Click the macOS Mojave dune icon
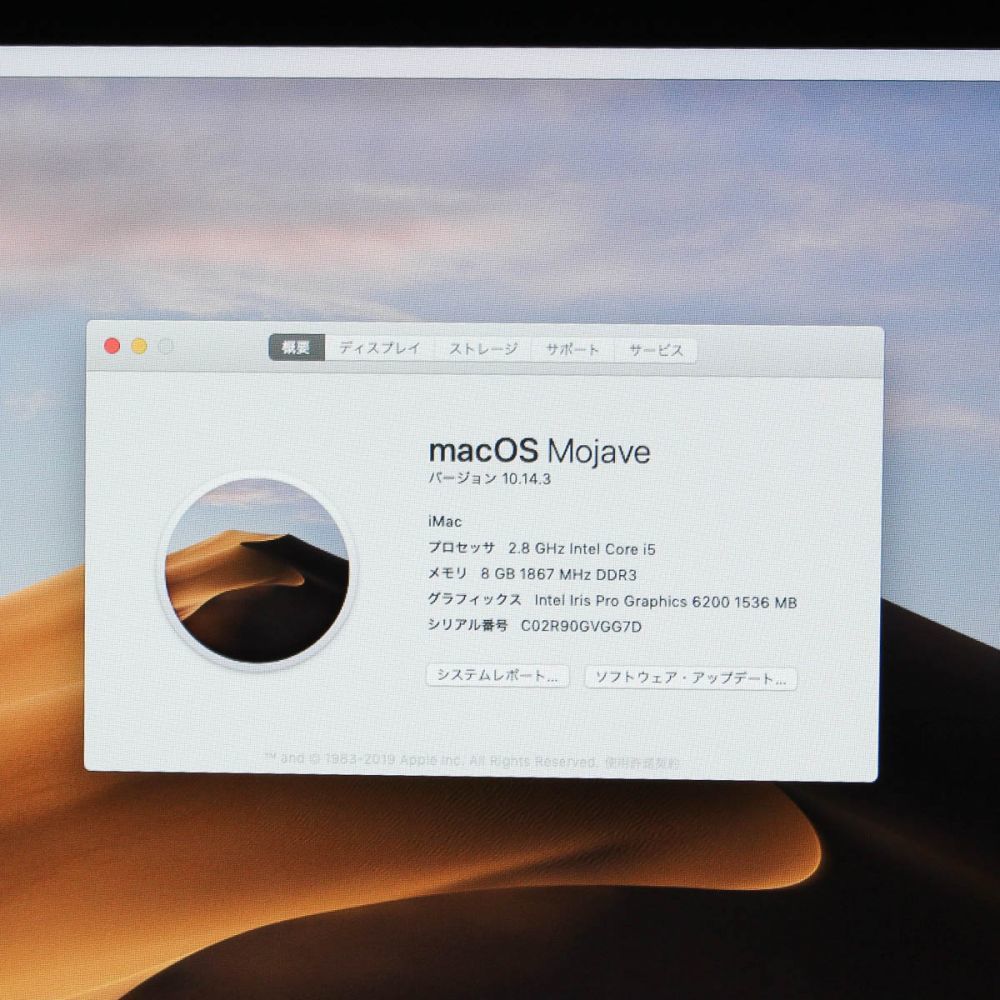 (x=256, y=570)
